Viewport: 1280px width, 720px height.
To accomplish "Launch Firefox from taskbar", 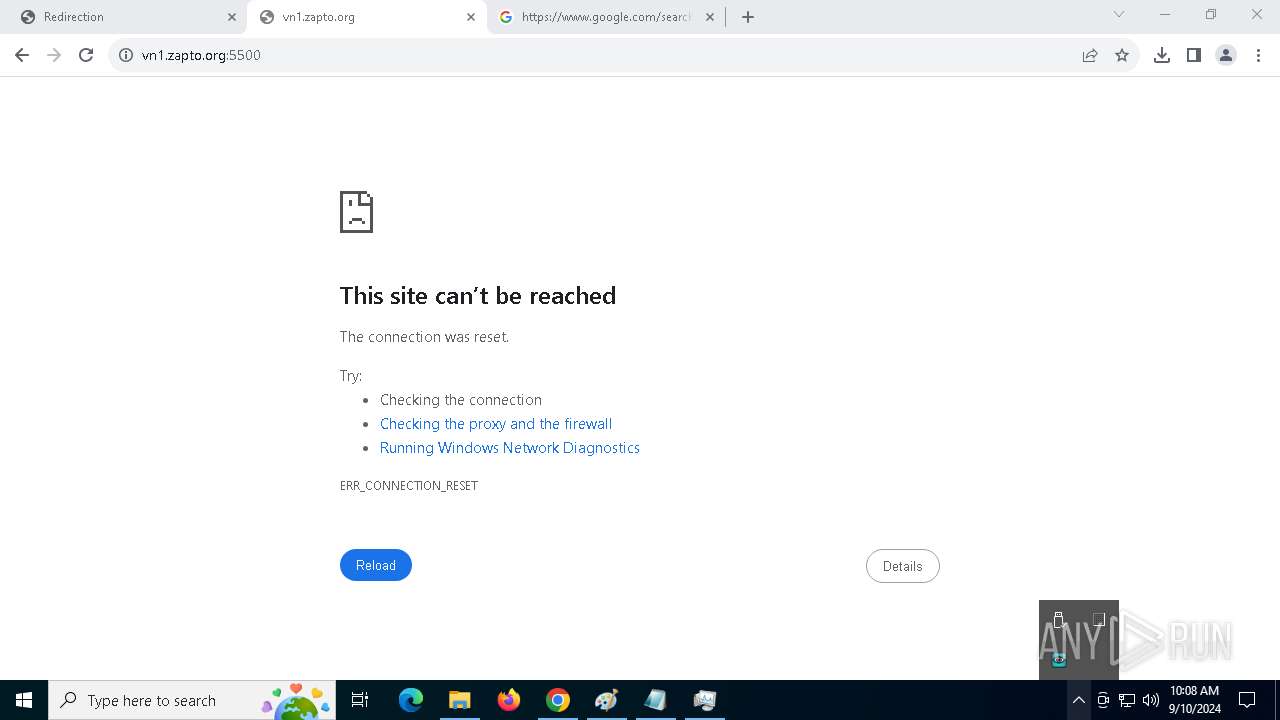I will point(509,700).
